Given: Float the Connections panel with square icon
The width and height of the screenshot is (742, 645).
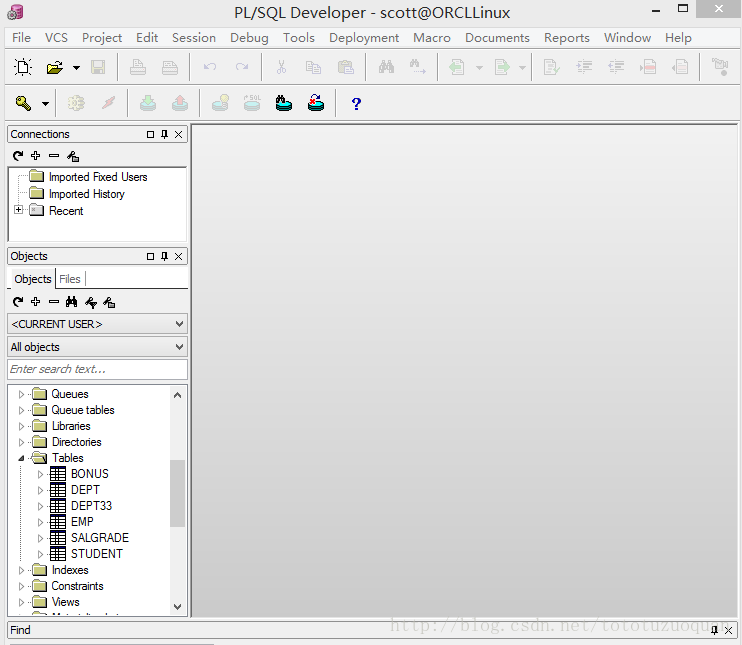Looking at the screenshot, I should pos(150,134).
